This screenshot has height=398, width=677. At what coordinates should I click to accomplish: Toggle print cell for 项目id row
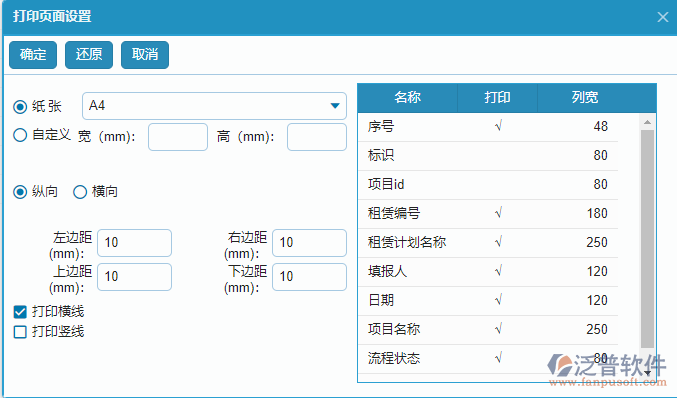pos(498,184)
